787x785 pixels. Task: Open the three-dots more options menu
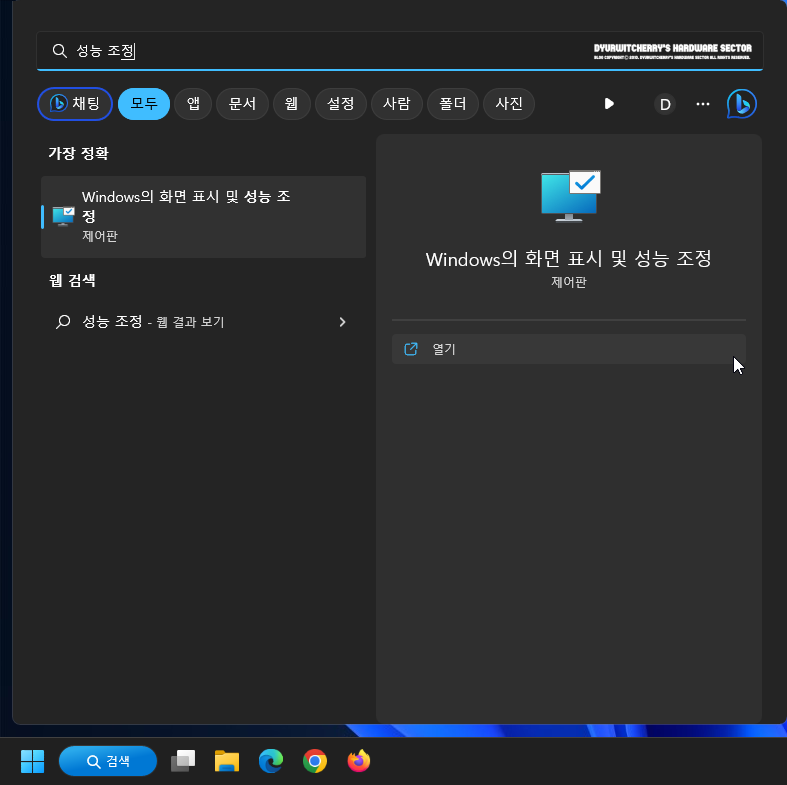[703, 104]
